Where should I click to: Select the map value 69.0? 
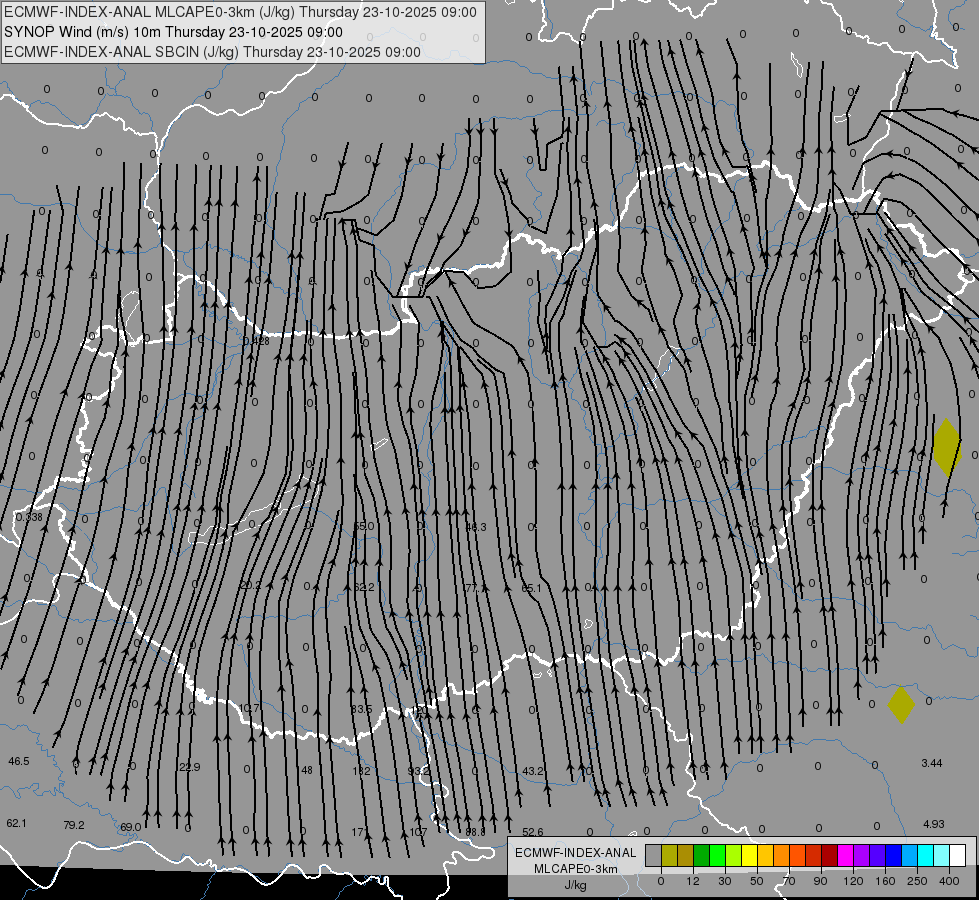click(x=130, y=827)
